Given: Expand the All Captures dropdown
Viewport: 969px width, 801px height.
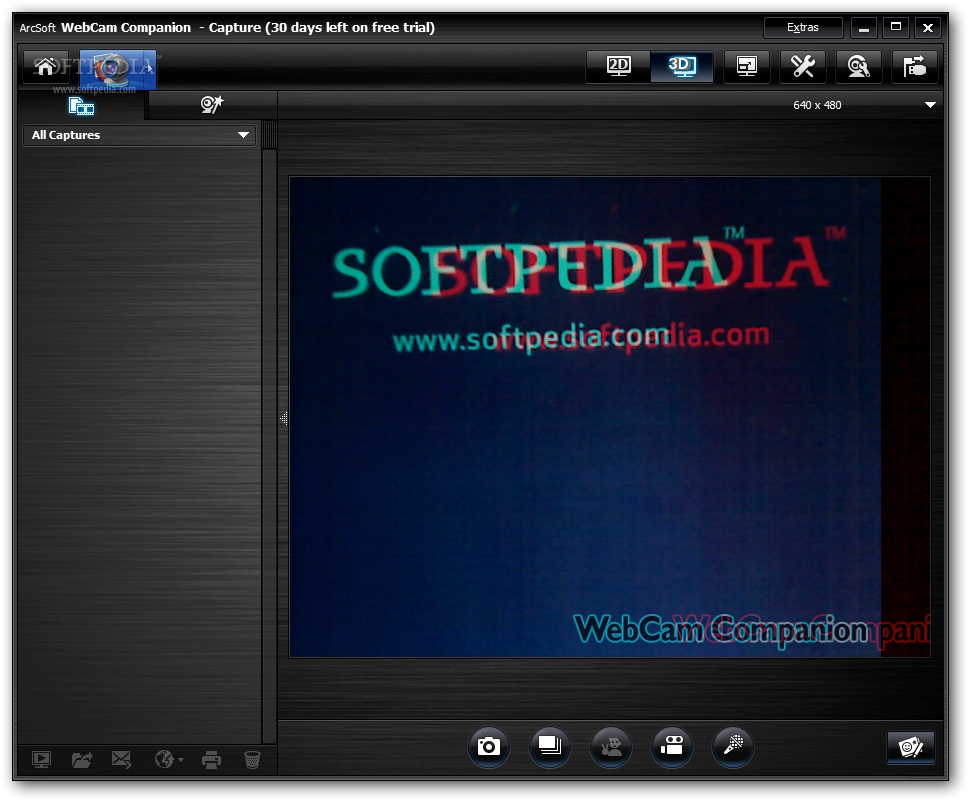Looking at the screenshot, I should click(140, 135).
